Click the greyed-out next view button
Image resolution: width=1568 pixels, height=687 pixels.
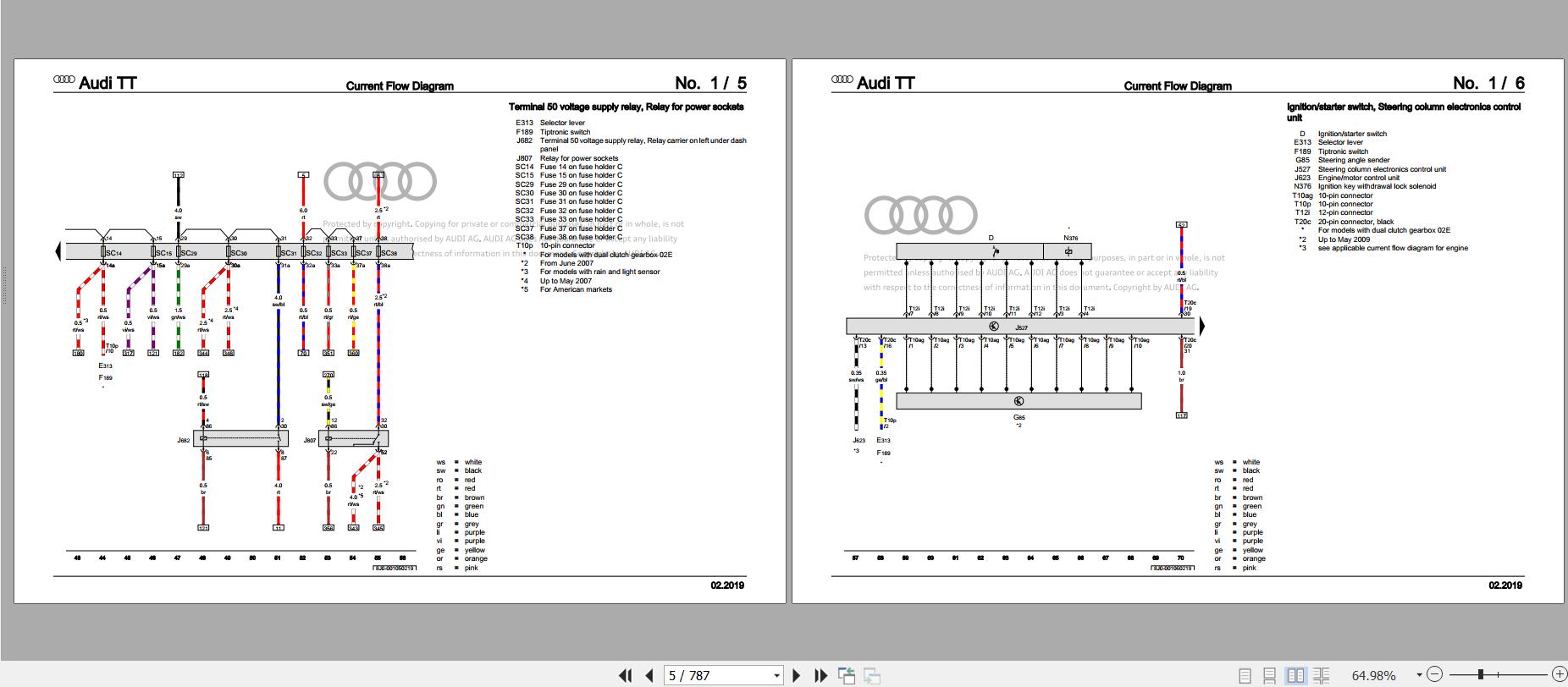click(872, 676)
